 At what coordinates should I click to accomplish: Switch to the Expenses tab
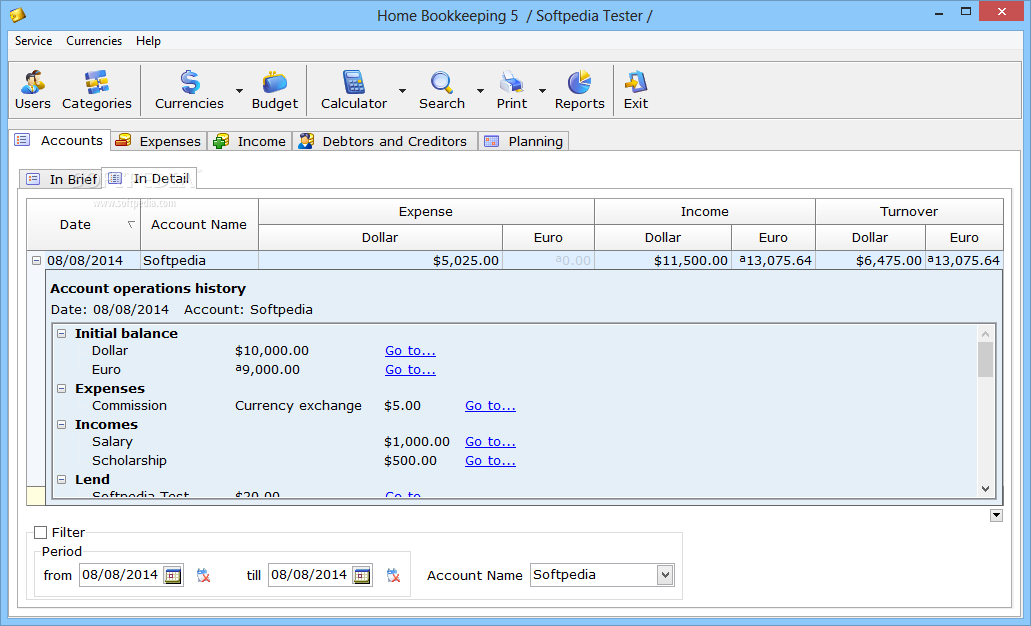[x=158, y=141]
